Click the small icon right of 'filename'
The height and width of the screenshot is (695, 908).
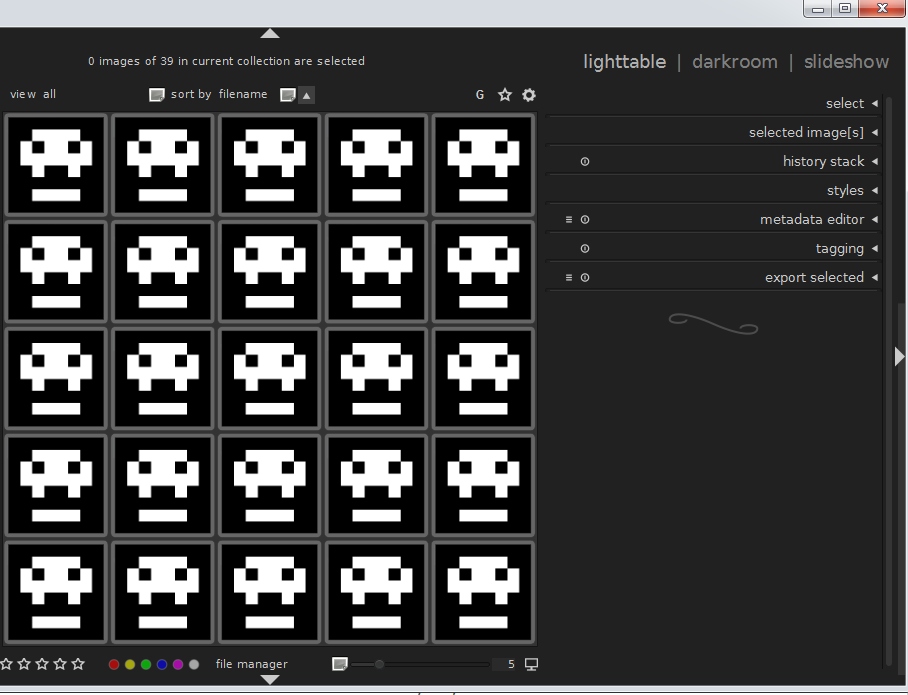(x=288, y=95)
